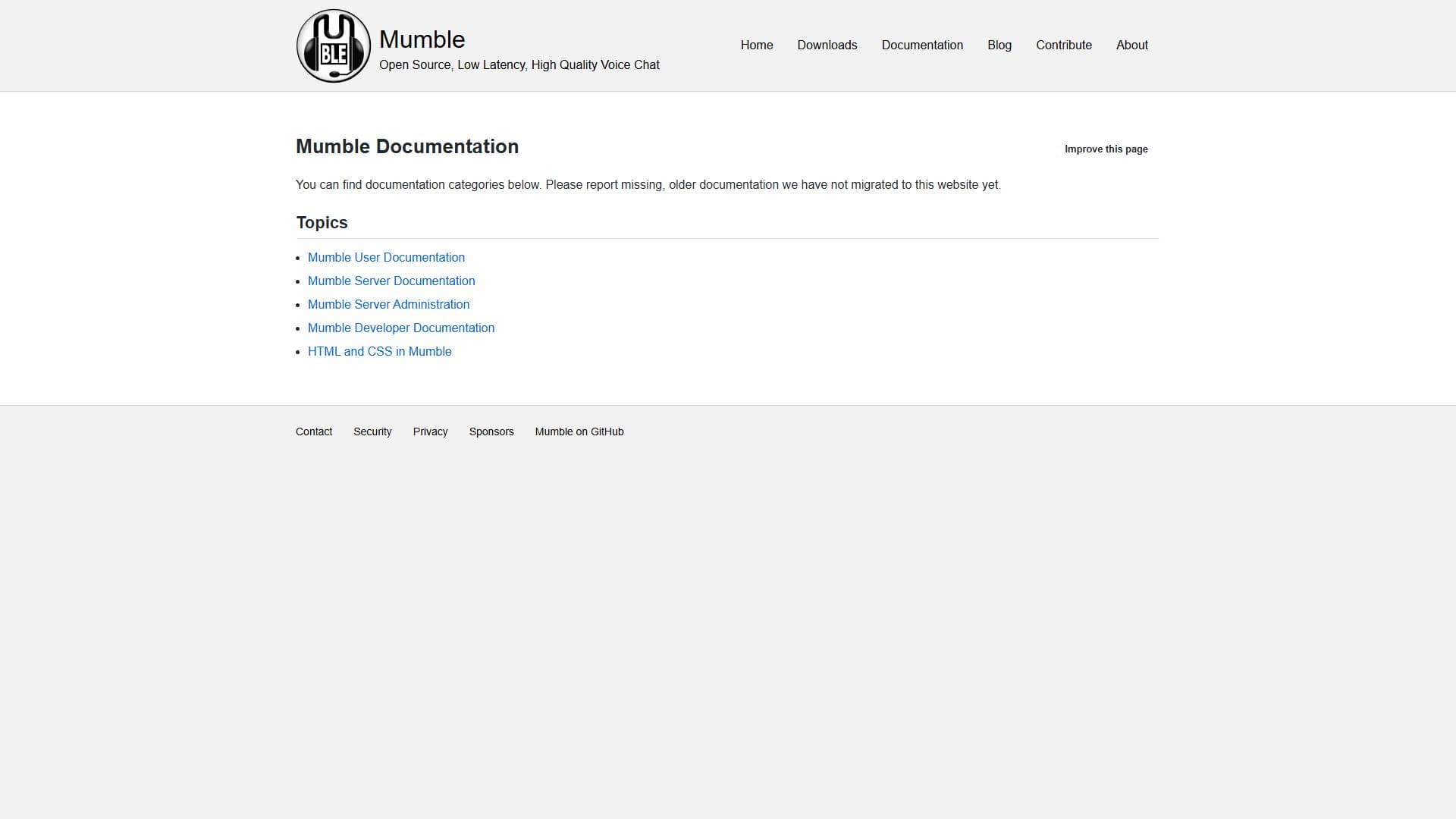This screenshot has width=1456, height=819.
Task: Open the About navigation item
Action: pos(1132,45)
